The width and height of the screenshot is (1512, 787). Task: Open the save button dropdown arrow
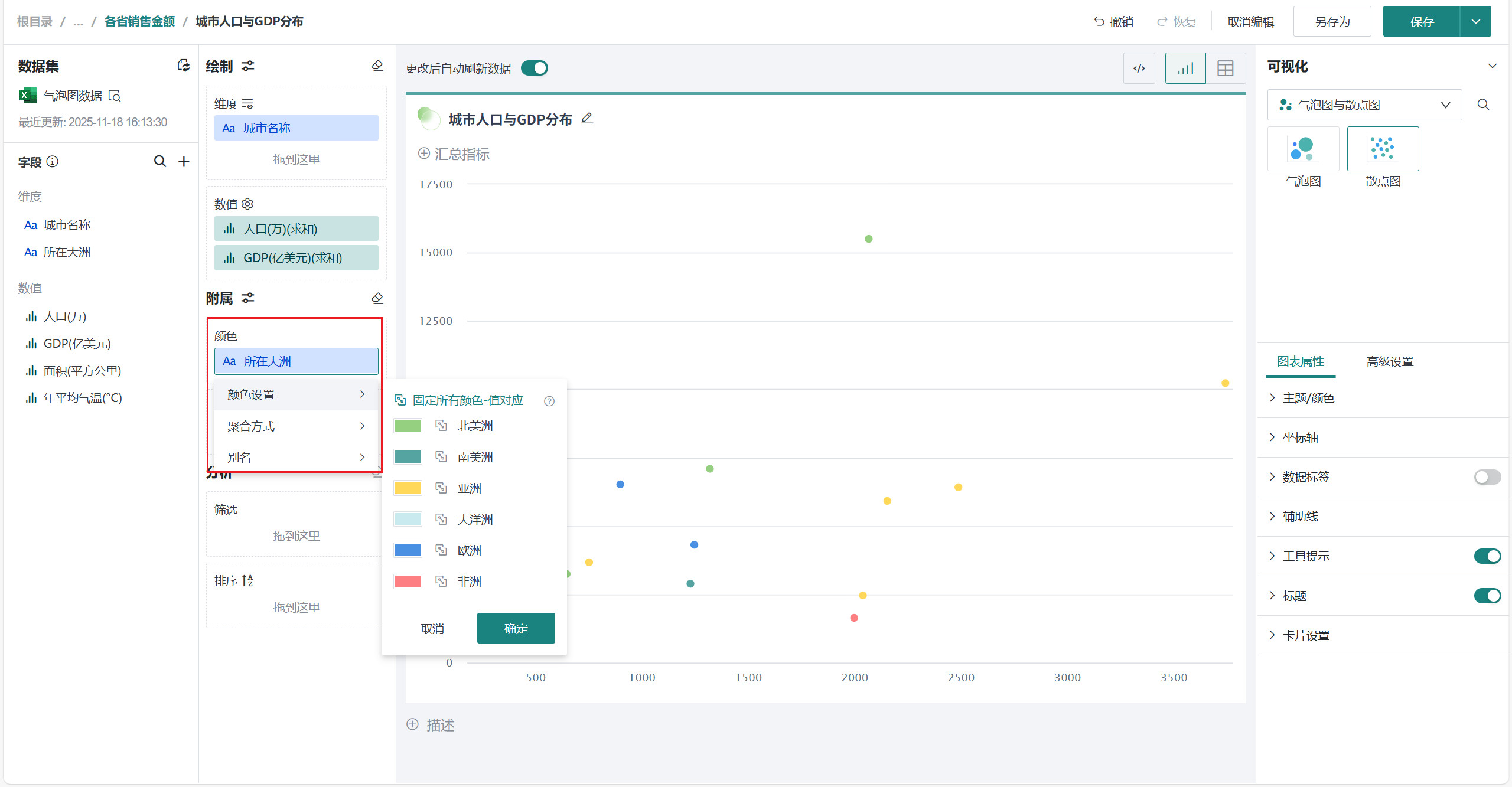1475,22
